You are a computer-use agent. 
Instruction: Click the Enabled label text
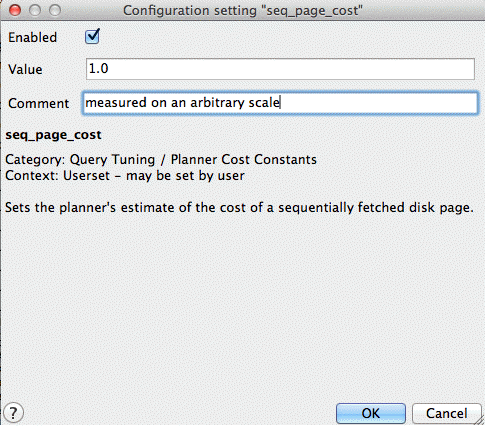pos(32,37)
